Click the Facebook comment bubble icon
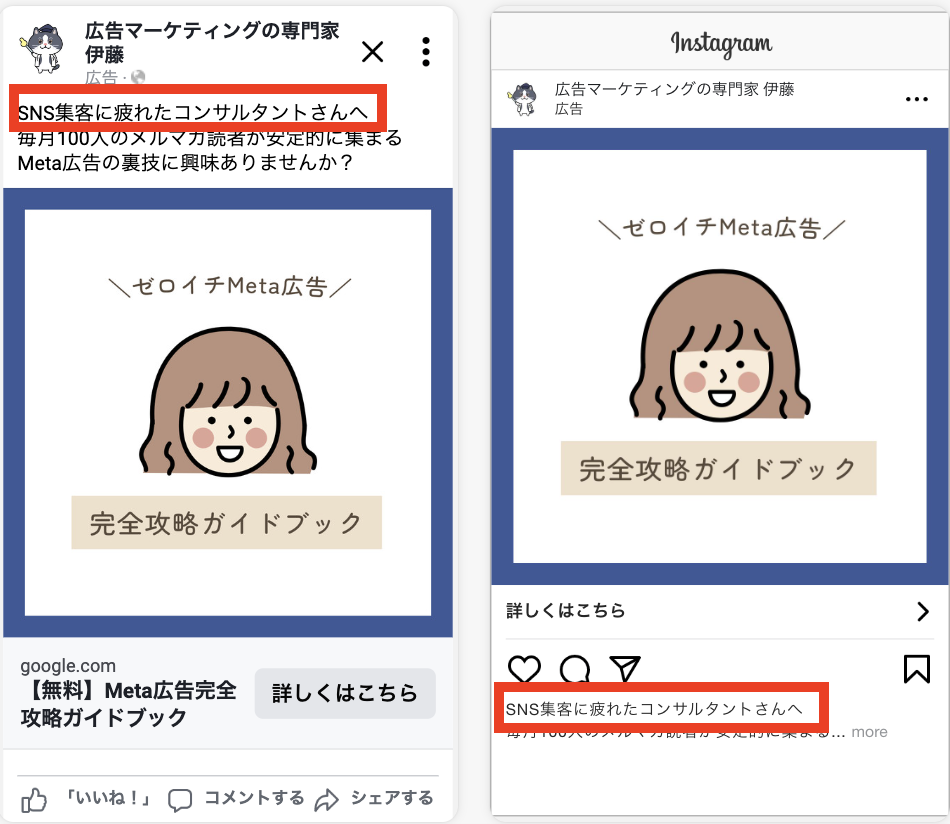The height and width of the screenshot is (824, 950). click(180, 799)
